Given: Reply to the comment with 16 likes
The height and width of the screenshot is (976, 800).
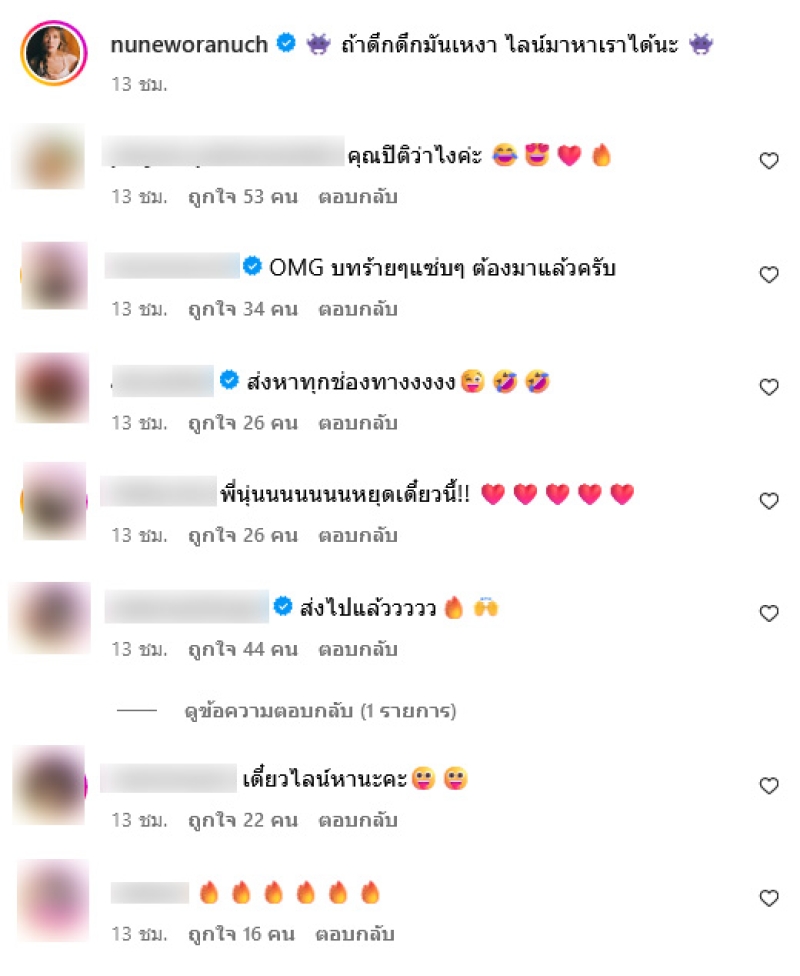Looking at the screenshot, I should pos(355,934).
